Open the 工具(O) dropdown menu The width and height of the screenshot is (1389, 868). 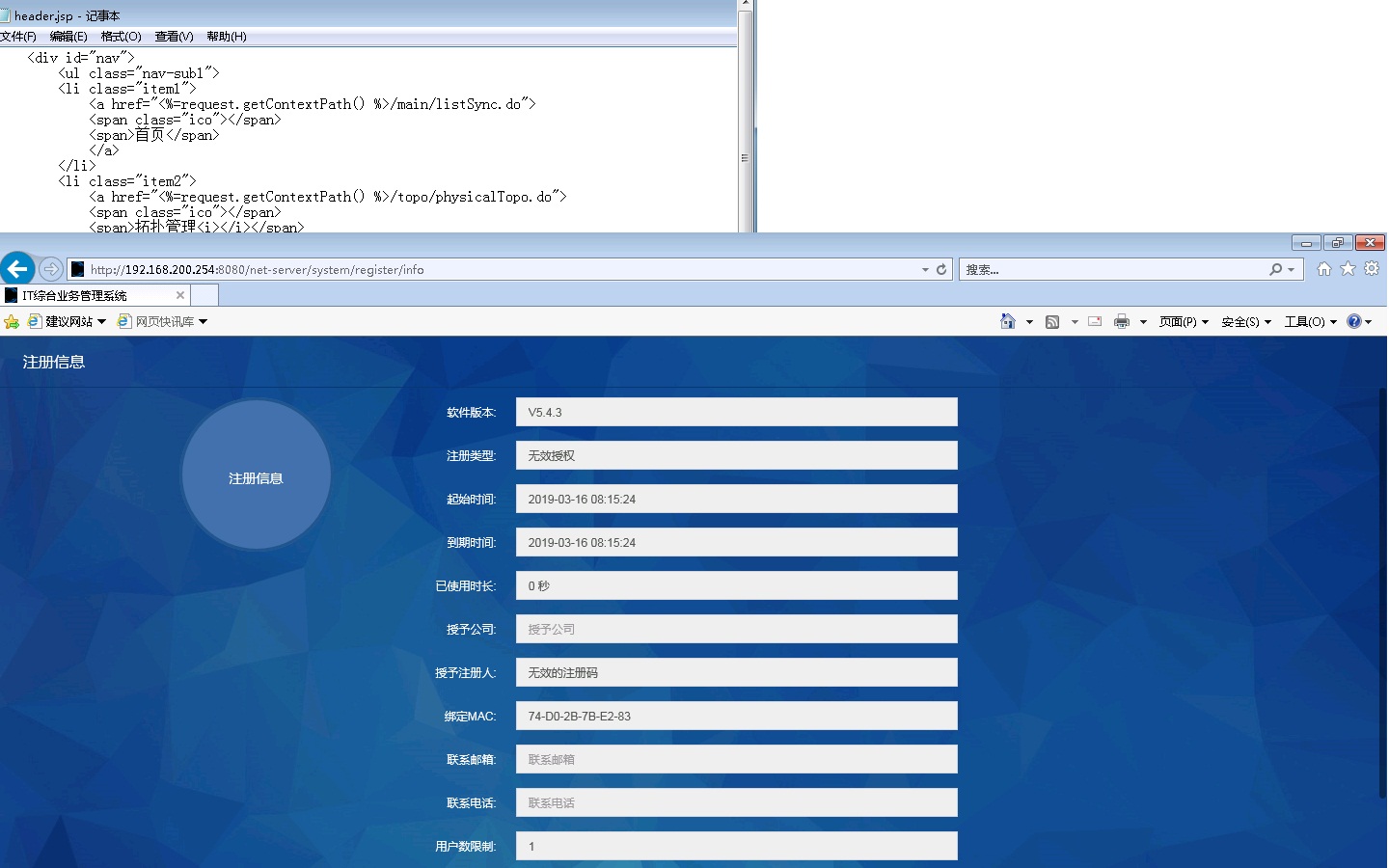coord(1310,322)
